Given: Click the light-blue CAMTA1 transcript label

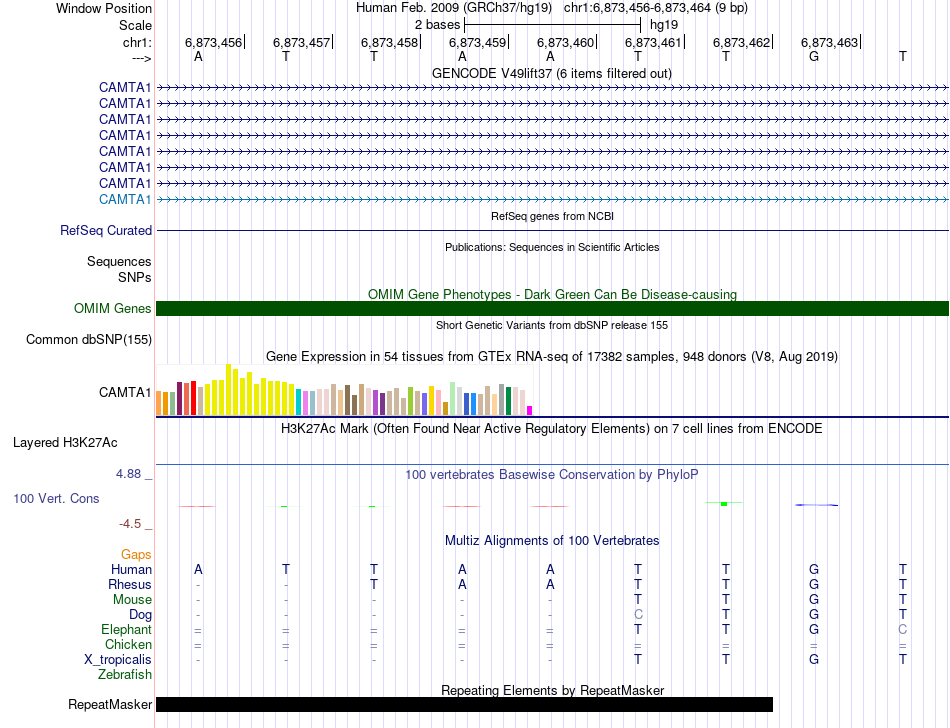Looking at the screenshot, I should 125,199.
